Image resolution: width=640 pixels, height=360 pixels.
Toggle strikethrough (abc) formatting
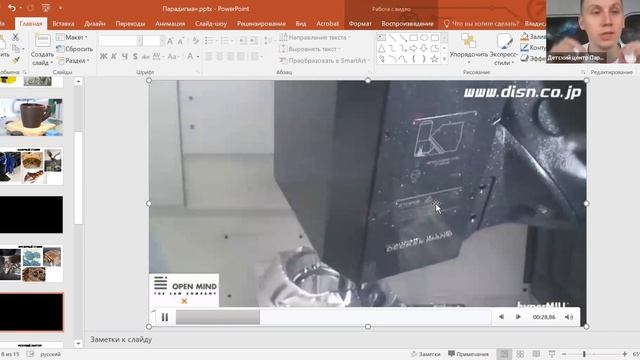146,57
